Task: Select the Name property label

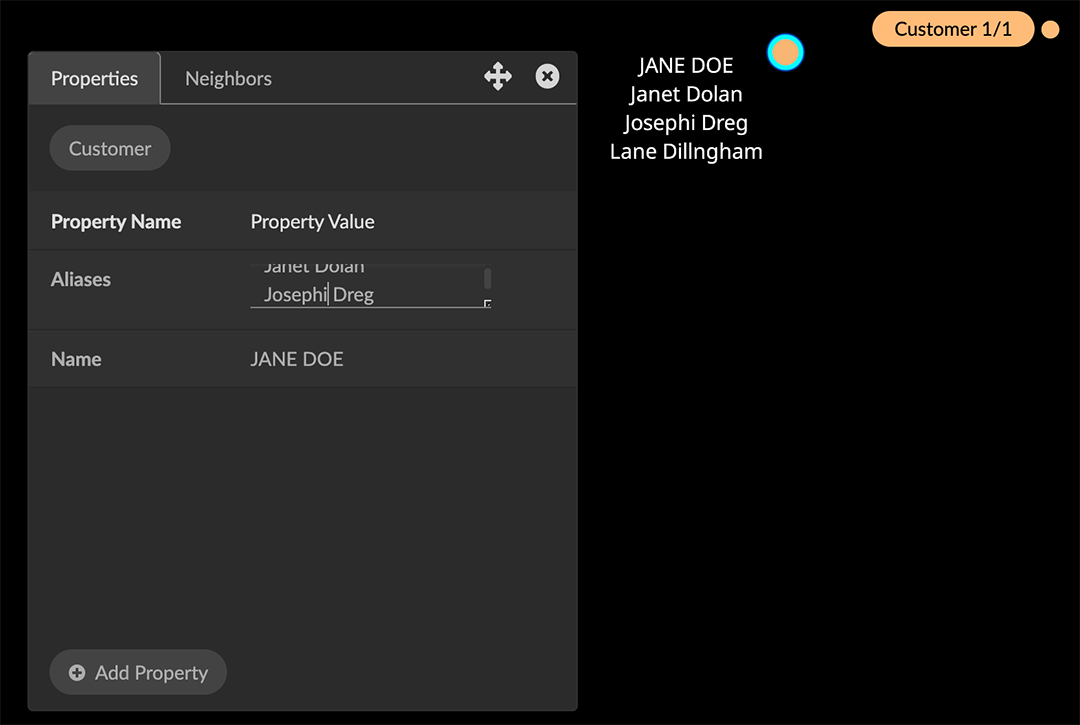Action: tap(76, 360)
